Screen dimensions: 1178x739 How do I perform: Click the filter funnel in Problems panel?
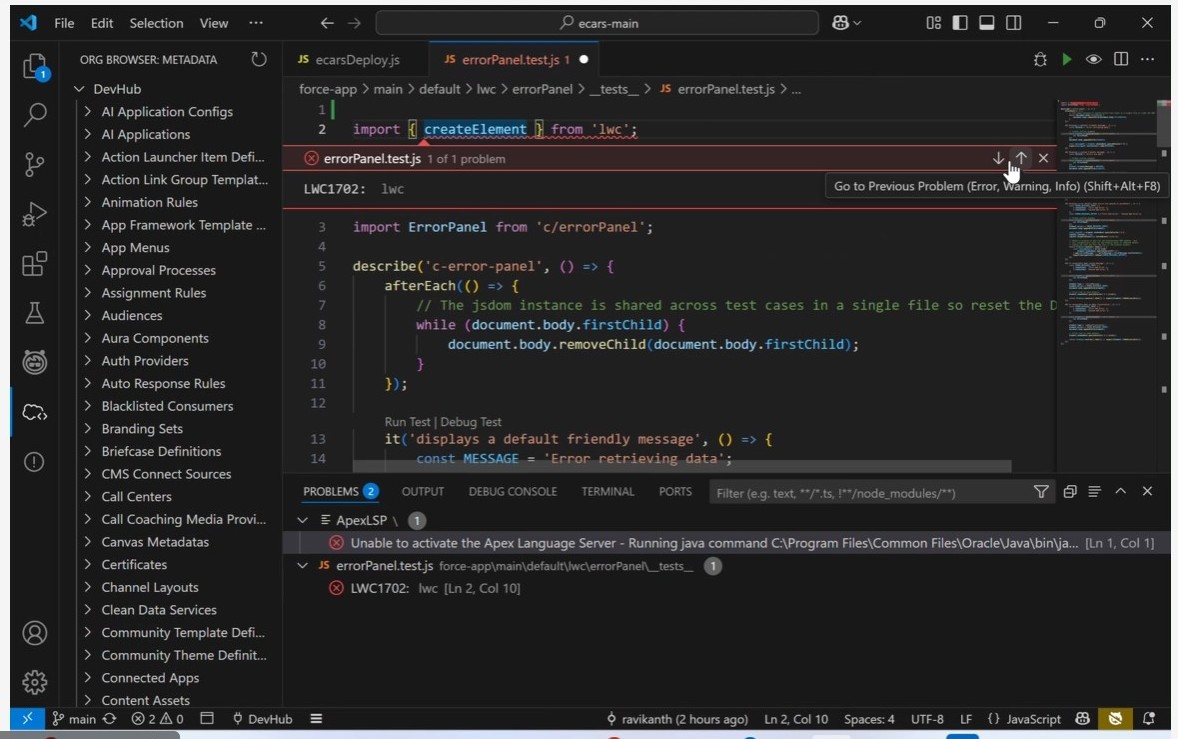1042,491
